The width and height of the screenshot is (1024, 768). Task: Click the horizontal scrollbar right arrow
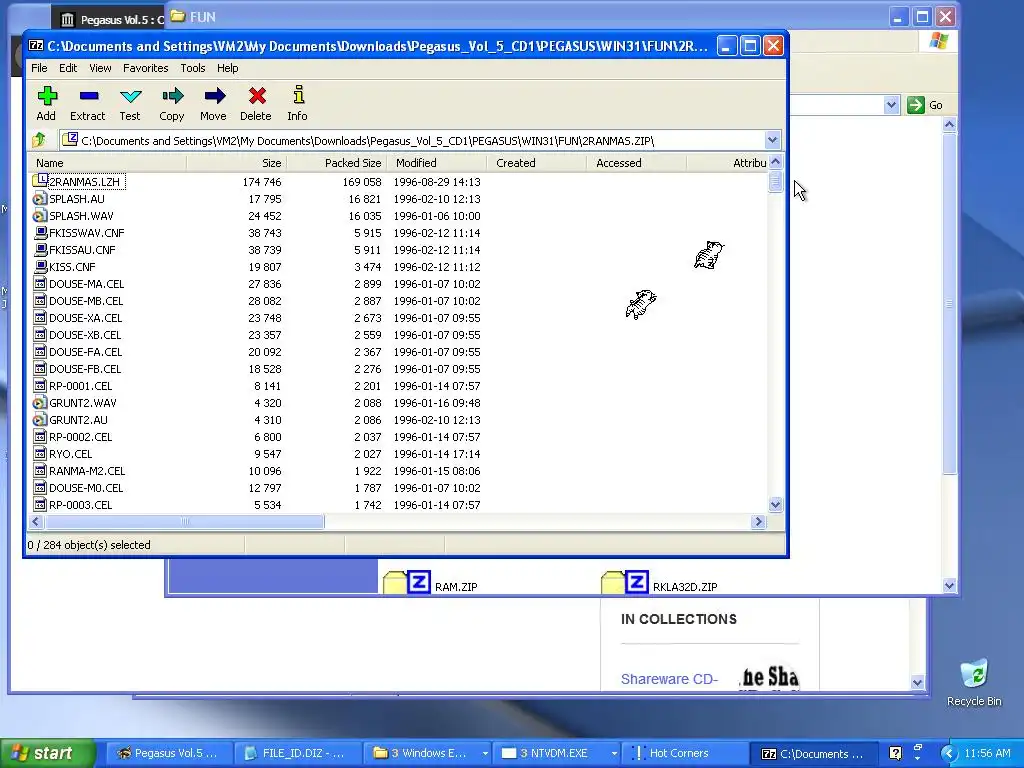point(758,521)
